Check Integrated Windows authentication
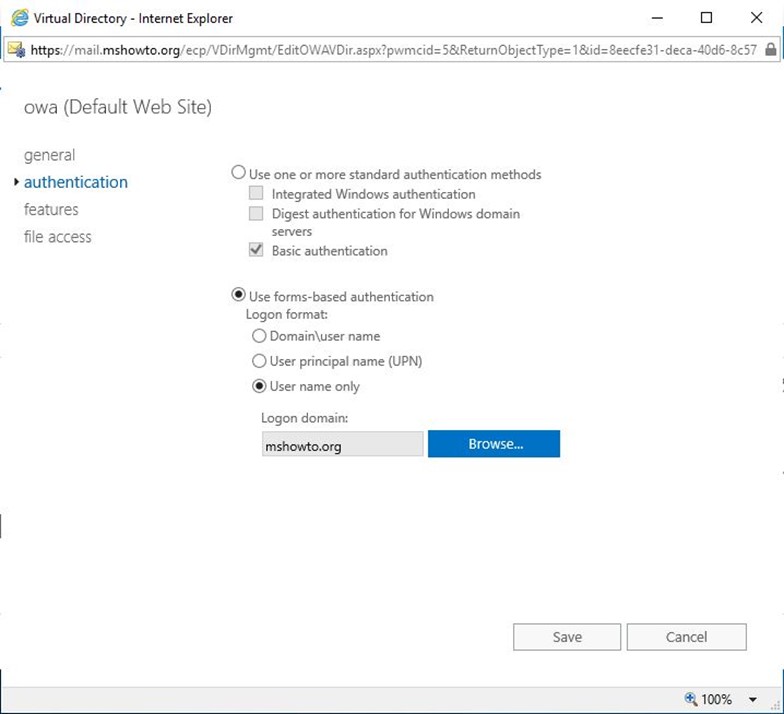Viewport: 784px width, 714px height. click(x=256, y=192)
